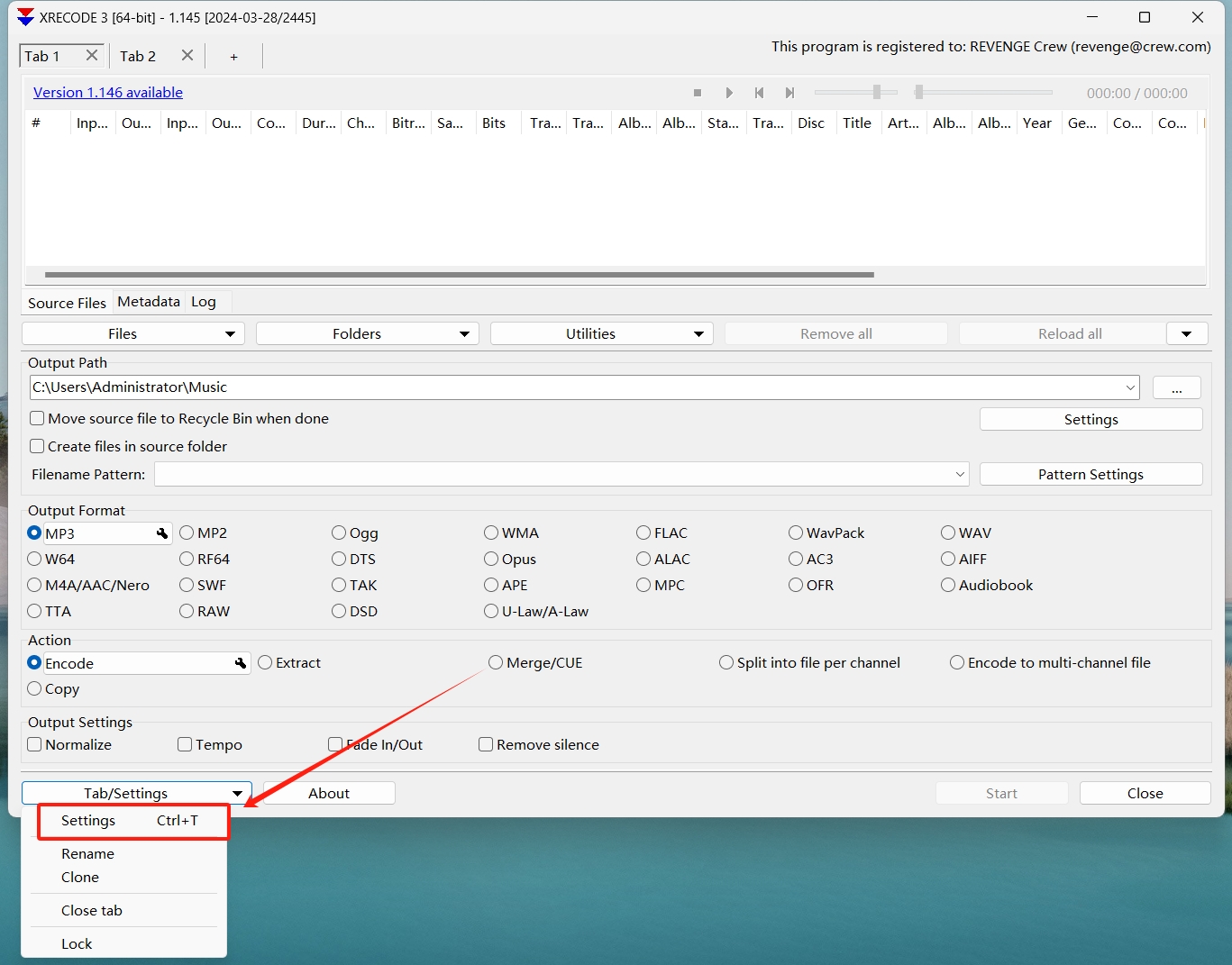Click the Tab/Settings dropdown button
Viewport: 1232px width, 965px height.
click(137, 793)
